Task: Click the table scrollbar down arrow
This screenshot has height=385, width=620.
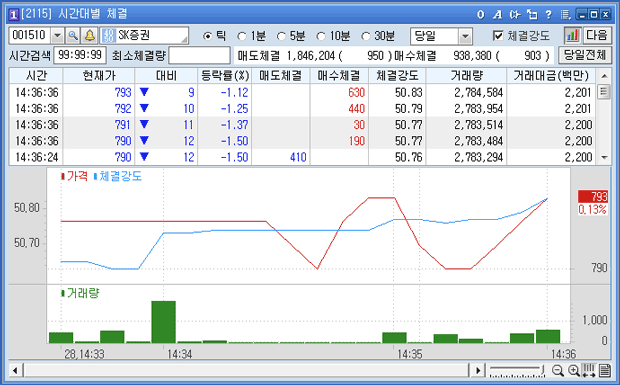Action: [x=604, y=157]
